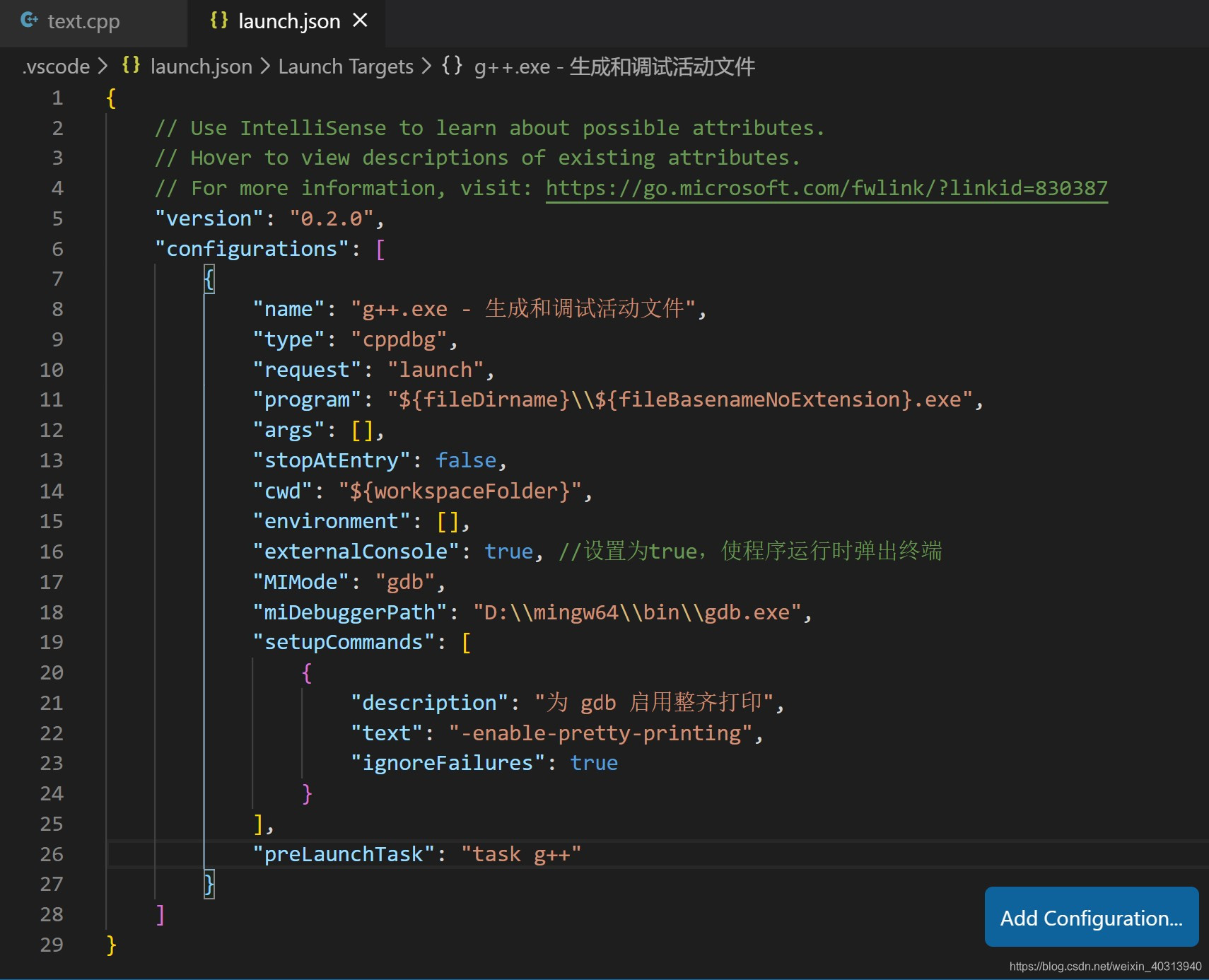The width and height of the screenshot is (1209, 980).
Task: Click the "${workspaceFolder}" cwd value
Action: click(x=460, y=491)
